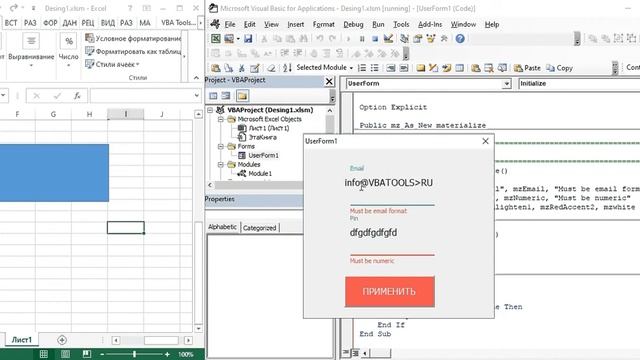Click Normal view icon in Excel status bar
Screen dimensions: 640x360
pyautogui.click(x=44, y=354)
